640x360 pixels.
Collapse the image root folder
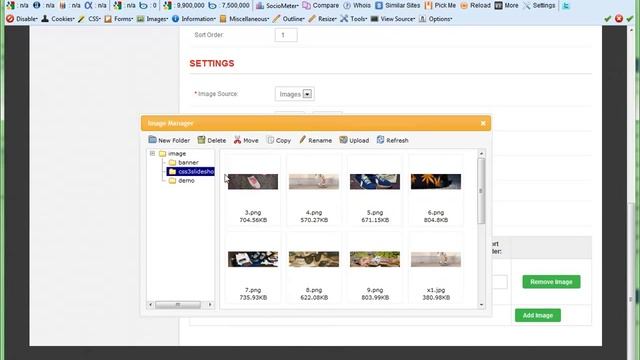click(x=152, y=153)
